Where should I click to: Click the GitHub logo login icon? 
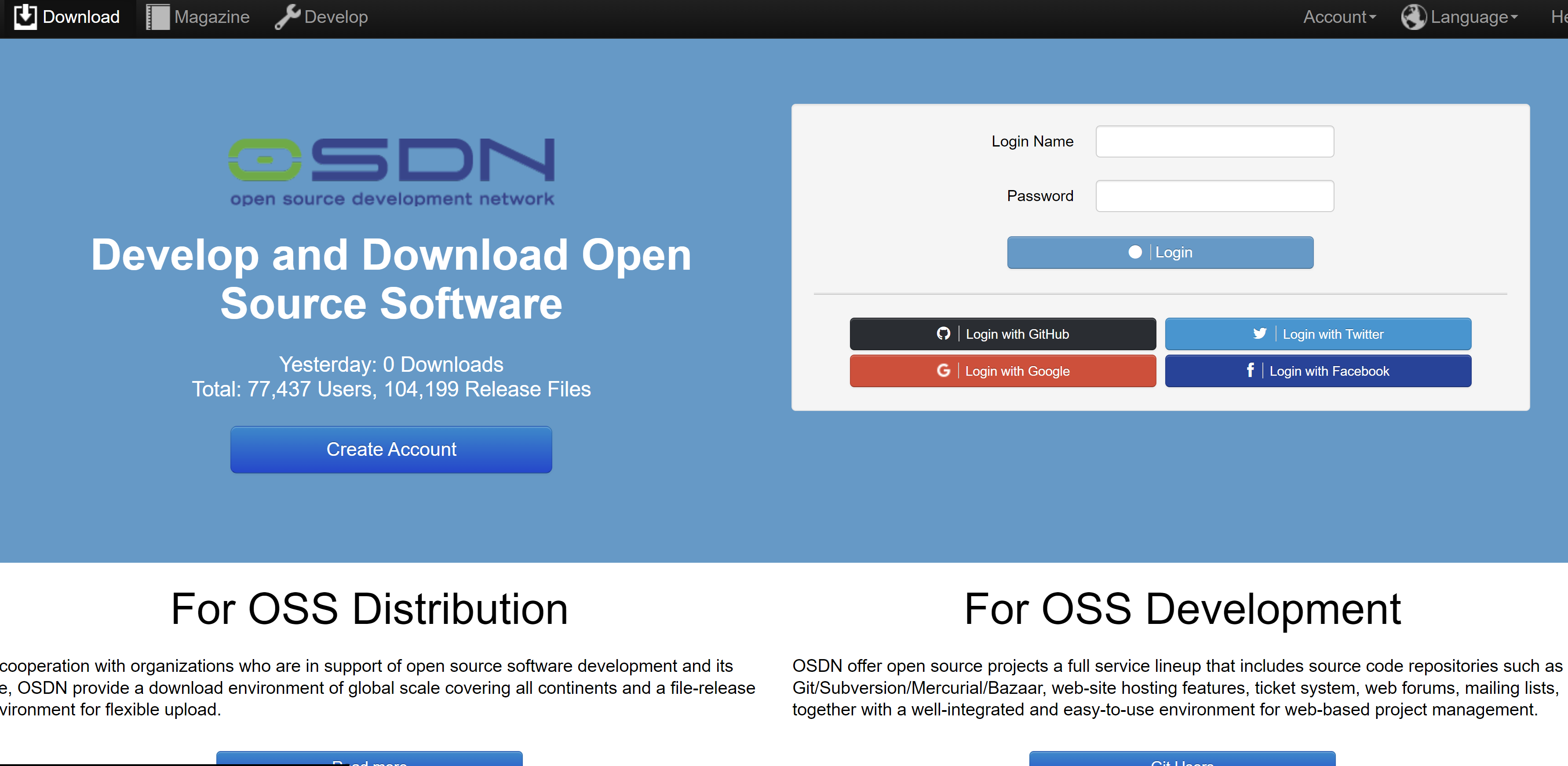[943, 334]
